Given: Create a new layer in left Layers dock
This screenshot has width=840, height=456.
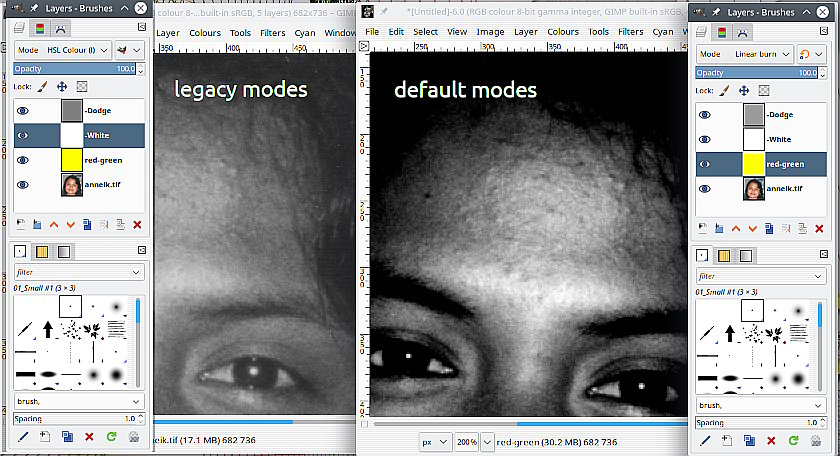Looking at the screenshot, I should [20, 225].
